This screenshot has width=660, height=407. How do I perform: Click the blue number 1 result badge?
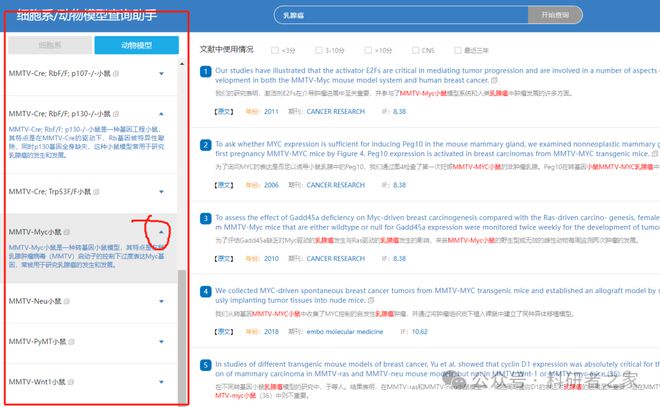point(205,72)
